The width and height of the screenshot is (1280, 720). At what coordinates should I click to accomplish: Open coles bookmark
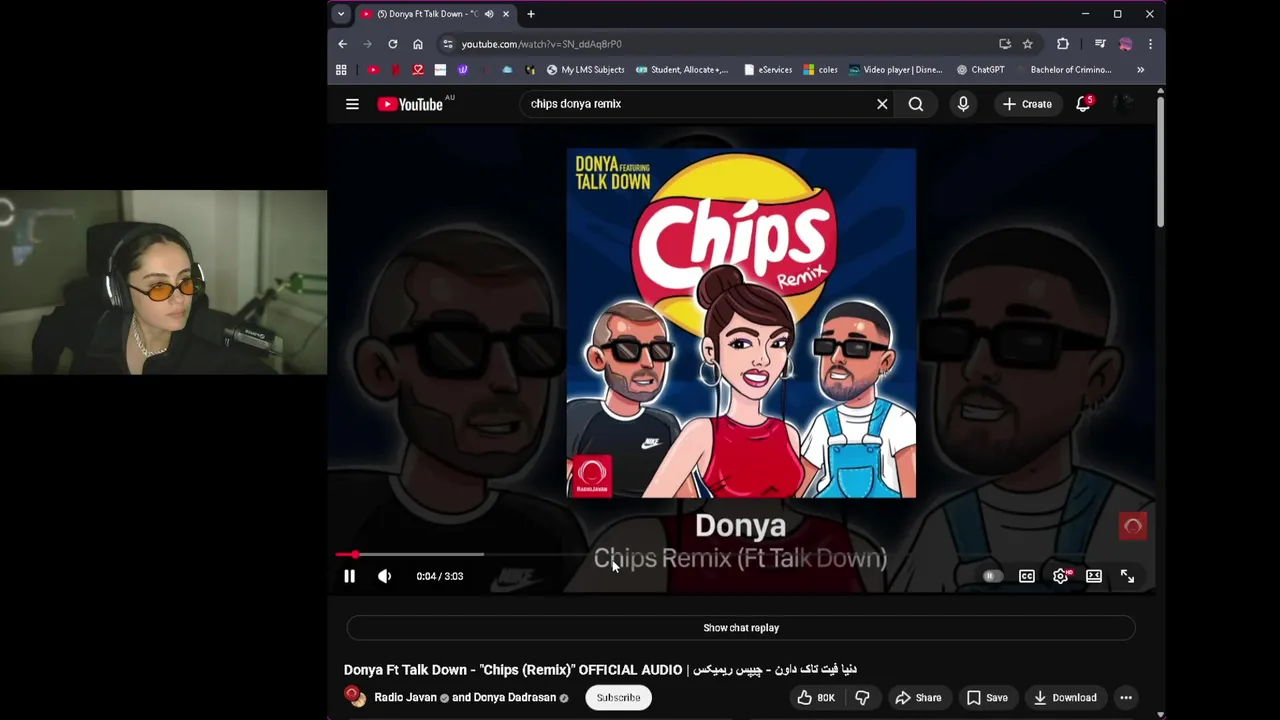coord(821,70)
